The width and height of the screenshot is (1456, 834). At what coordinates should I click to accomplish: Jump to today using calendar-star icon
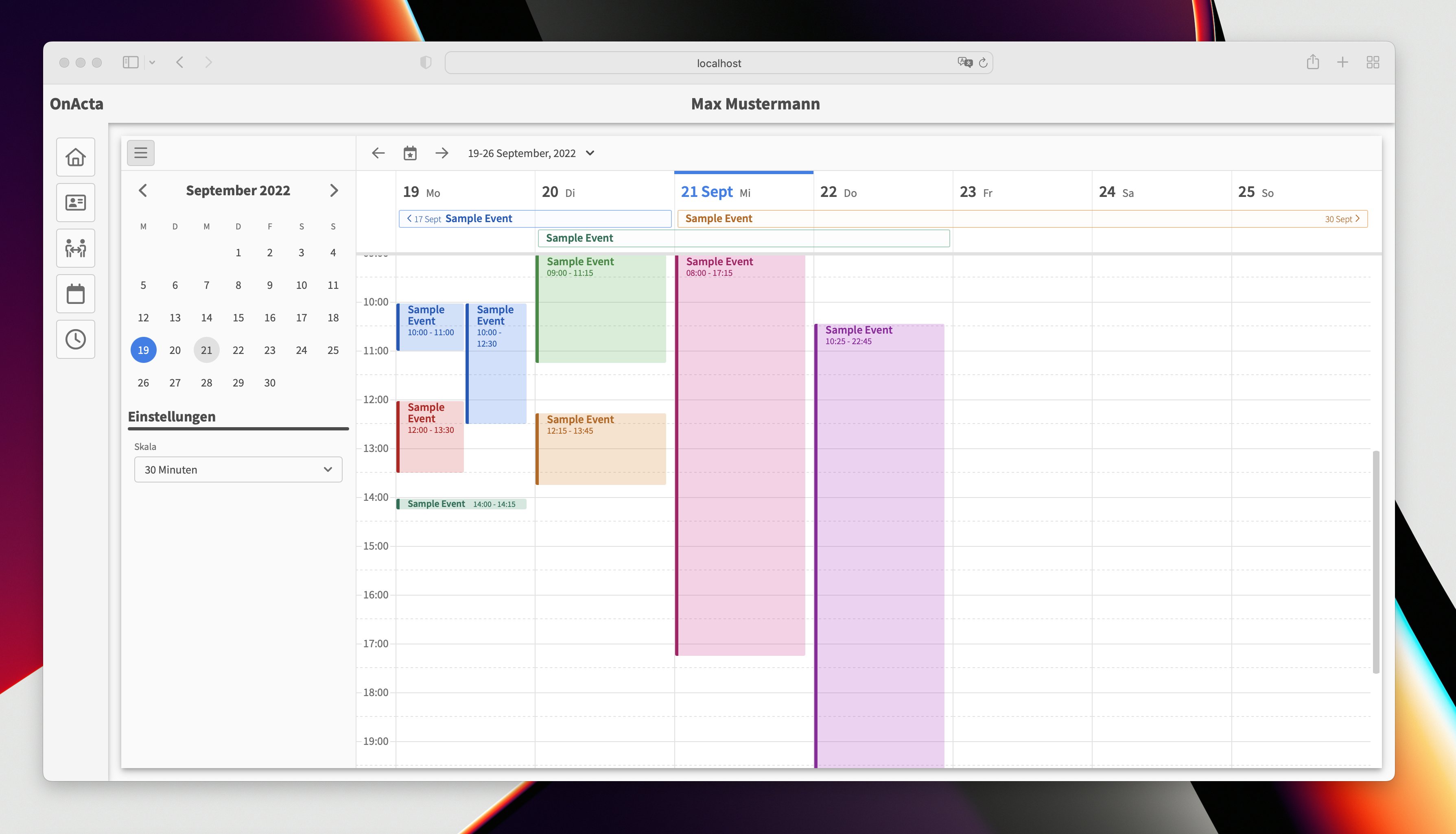tap(410, 153)
